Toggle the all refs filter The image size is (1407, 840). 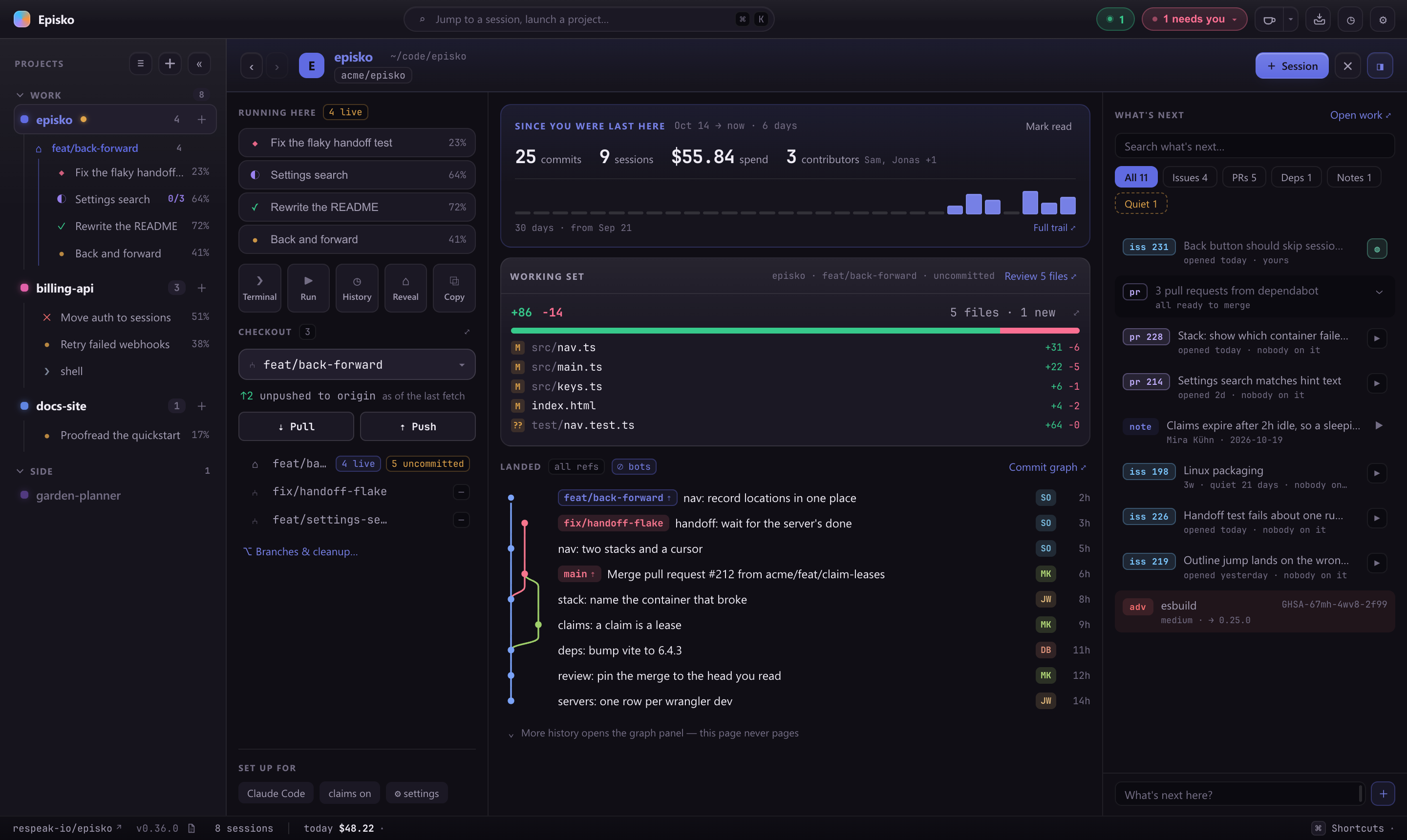[x=576, y=466]
